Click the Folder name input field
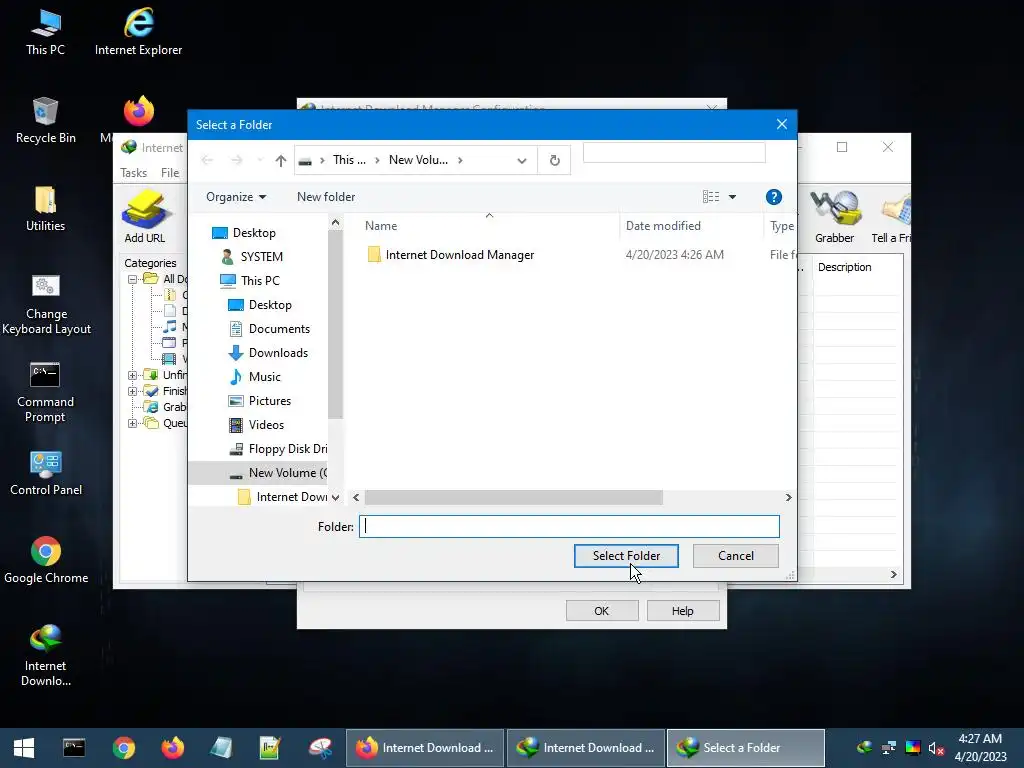1024x768 pixels. click(x=569, y=526)
